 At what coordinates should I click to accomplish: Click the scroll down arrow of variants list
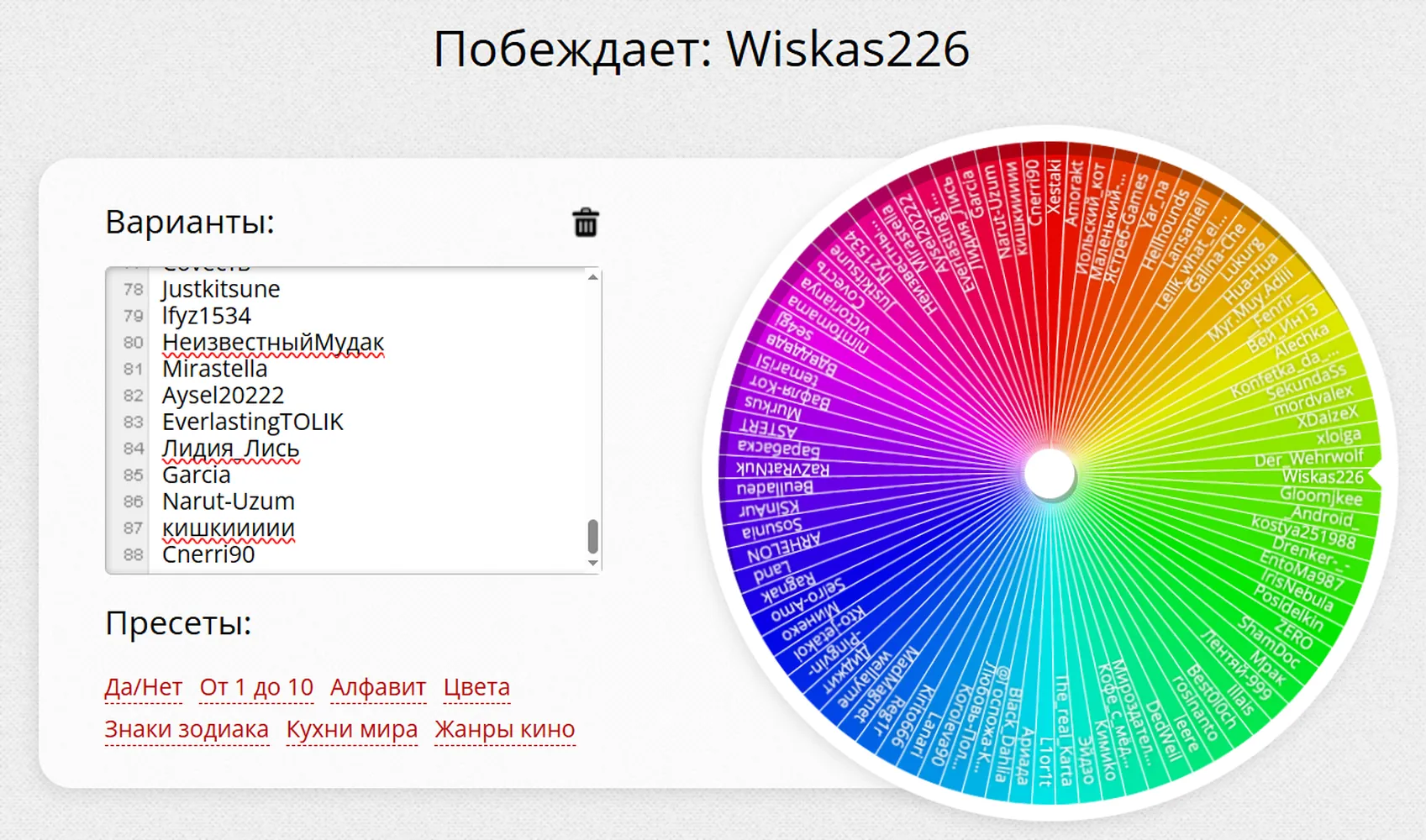click(593, 563)
